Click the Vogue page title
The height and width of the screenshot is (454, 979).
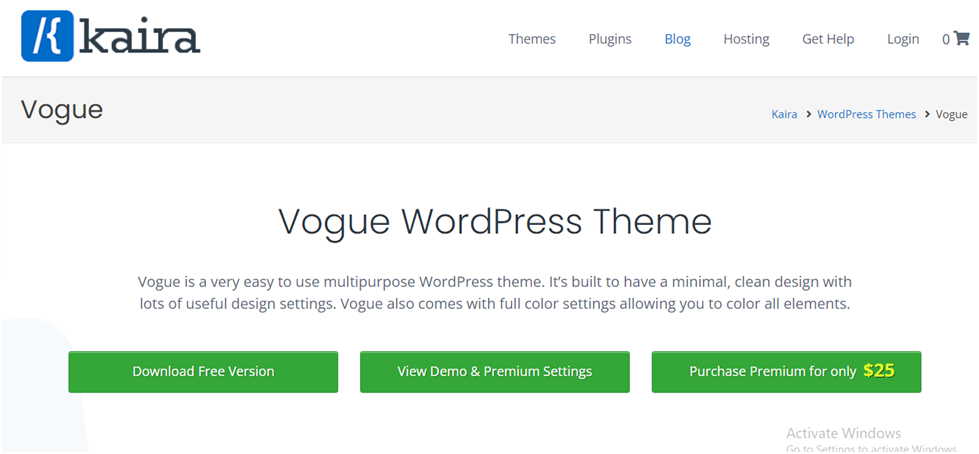pyautogui.click(x=62, y=111)
